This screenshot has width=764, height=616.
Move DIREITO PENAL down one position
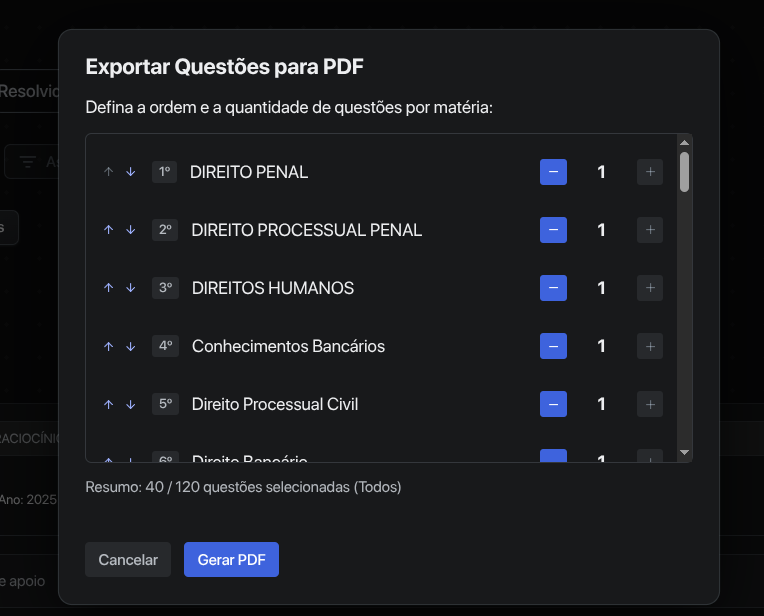pos(130,172)
